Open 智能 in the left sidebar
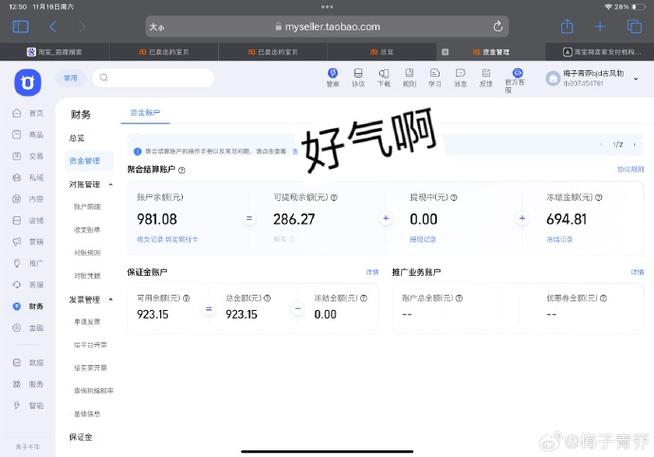Image resolution: width=654 pixels, height=457 pixels. (28, 405)
